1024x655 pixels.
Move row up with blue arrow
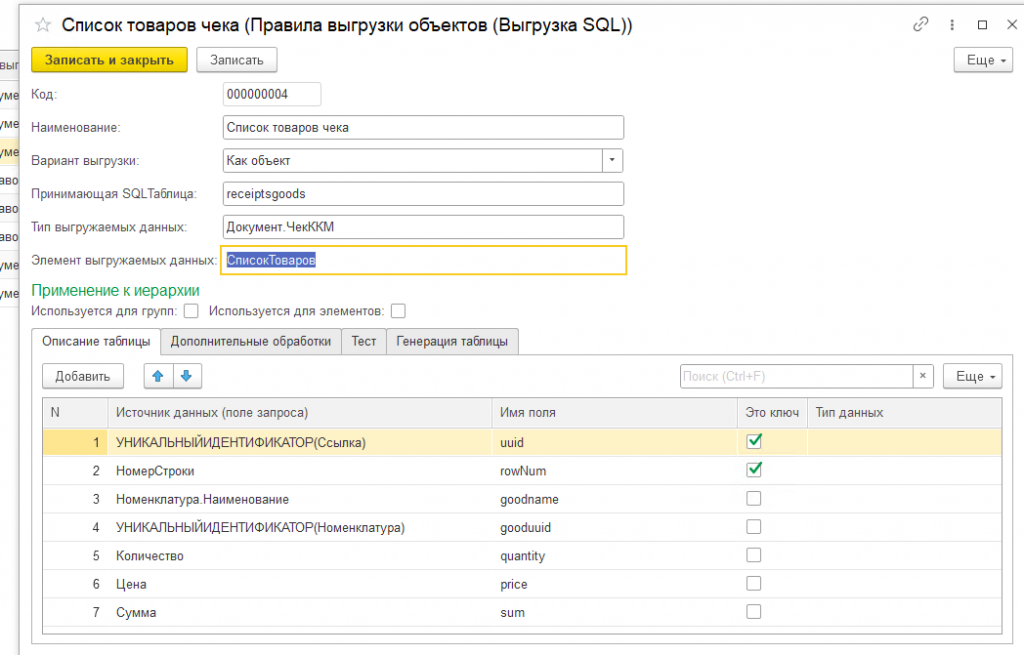(159, 376)
